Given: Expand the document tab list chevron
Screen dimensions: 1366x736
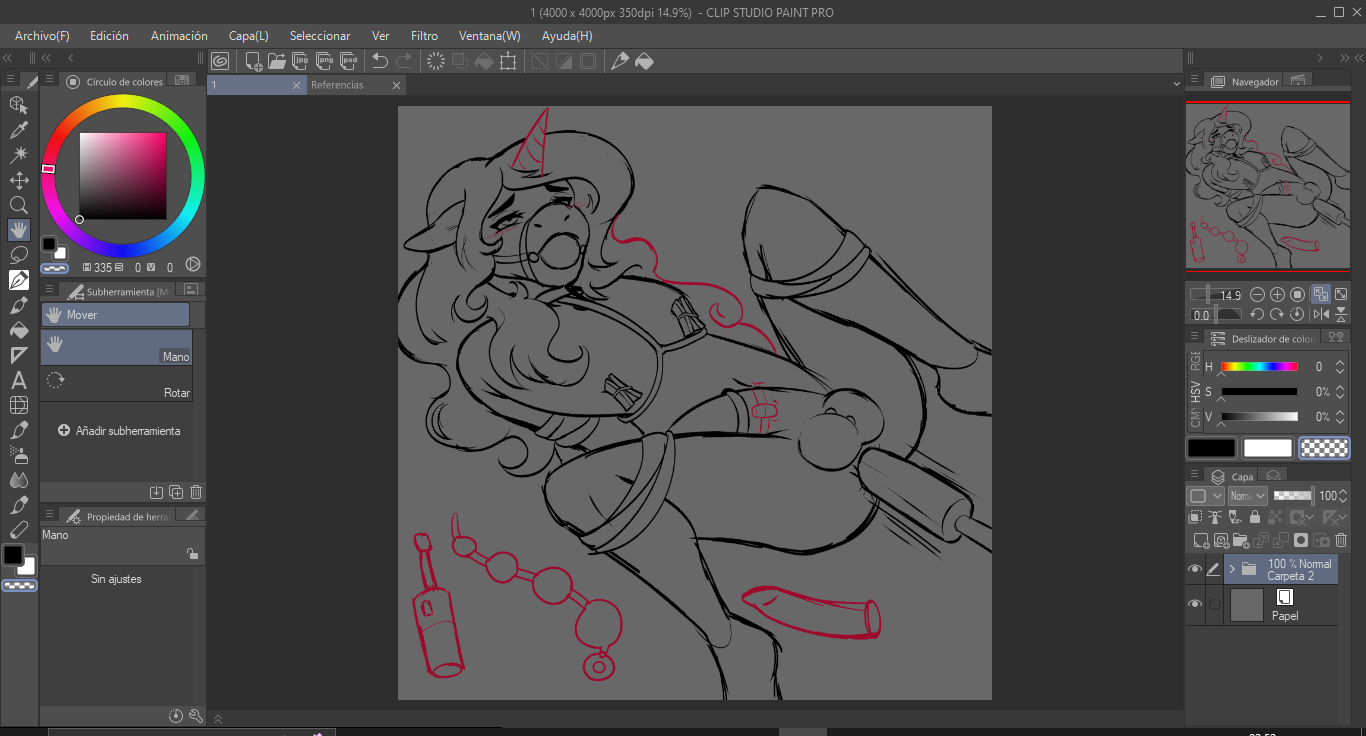Looking at the screenshot, I should (1176, 85).
